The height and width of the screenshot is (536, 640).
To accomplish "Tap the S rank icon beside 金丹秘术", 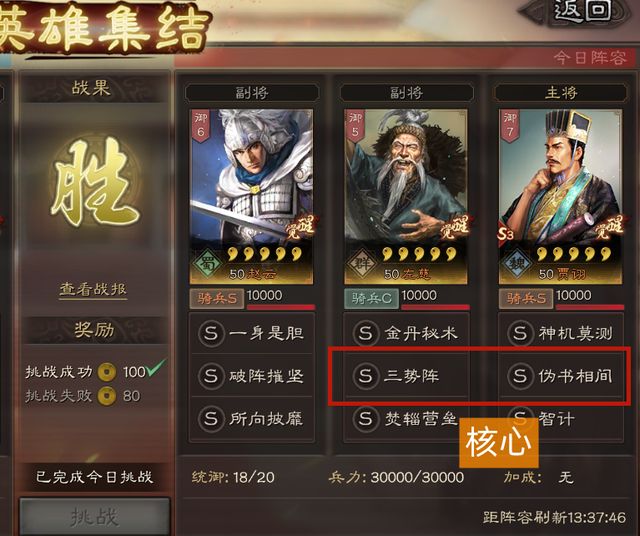I will (x=366, y=334).
